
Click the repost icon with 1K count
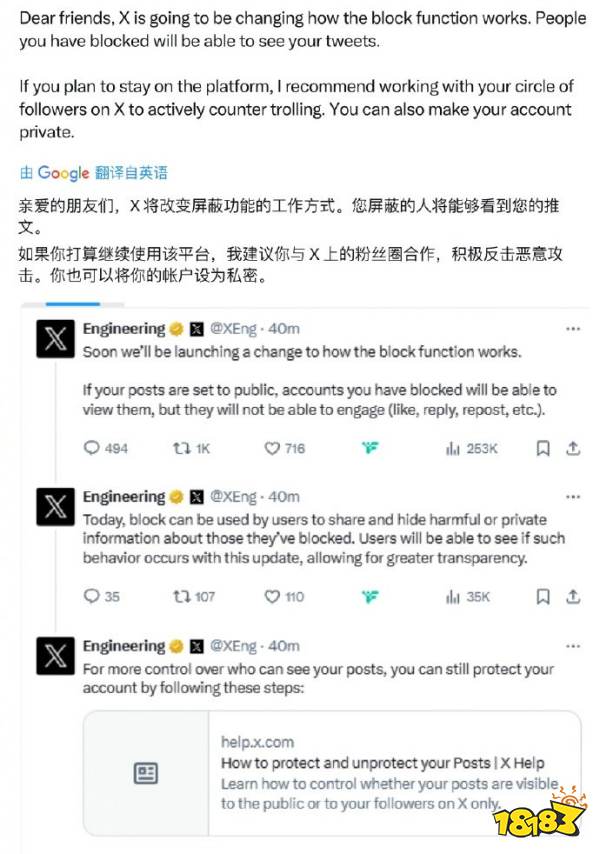[181, 448]
